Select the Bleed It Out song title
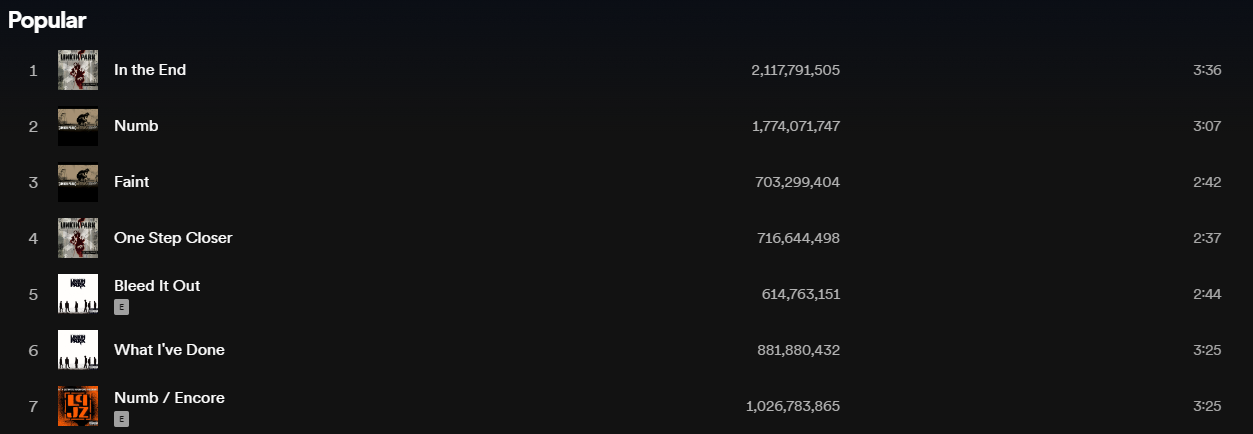The image size is (1253, 434). coord(157,285)
